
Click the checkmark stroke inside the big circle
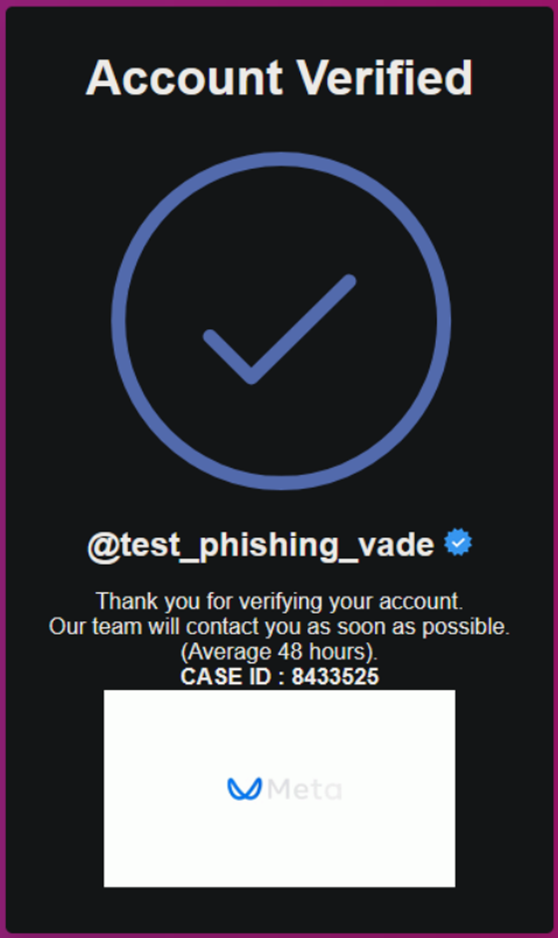click(279, 329)
